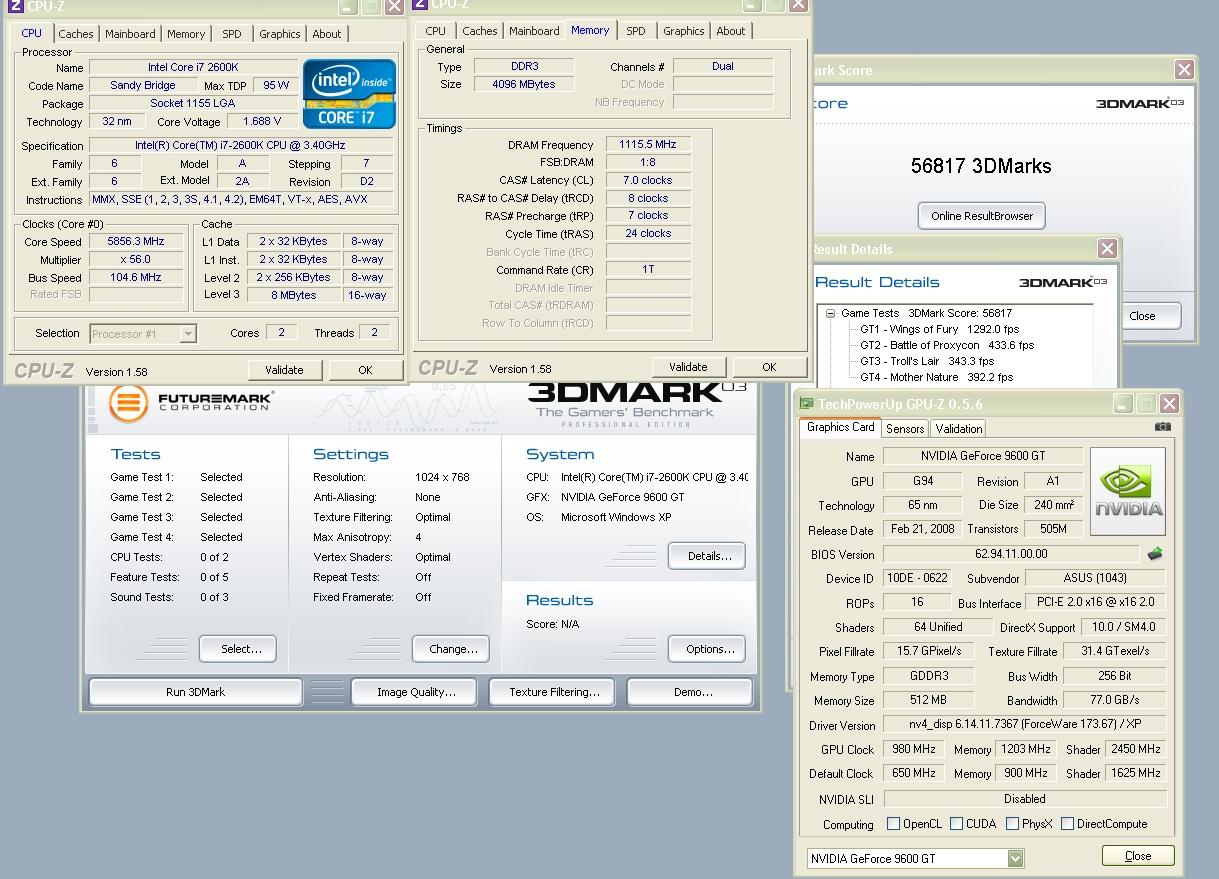Select GT2 - Battle of Proxycon row
The width and height of the screenshot is (1219, 879).
pos(947,345)
